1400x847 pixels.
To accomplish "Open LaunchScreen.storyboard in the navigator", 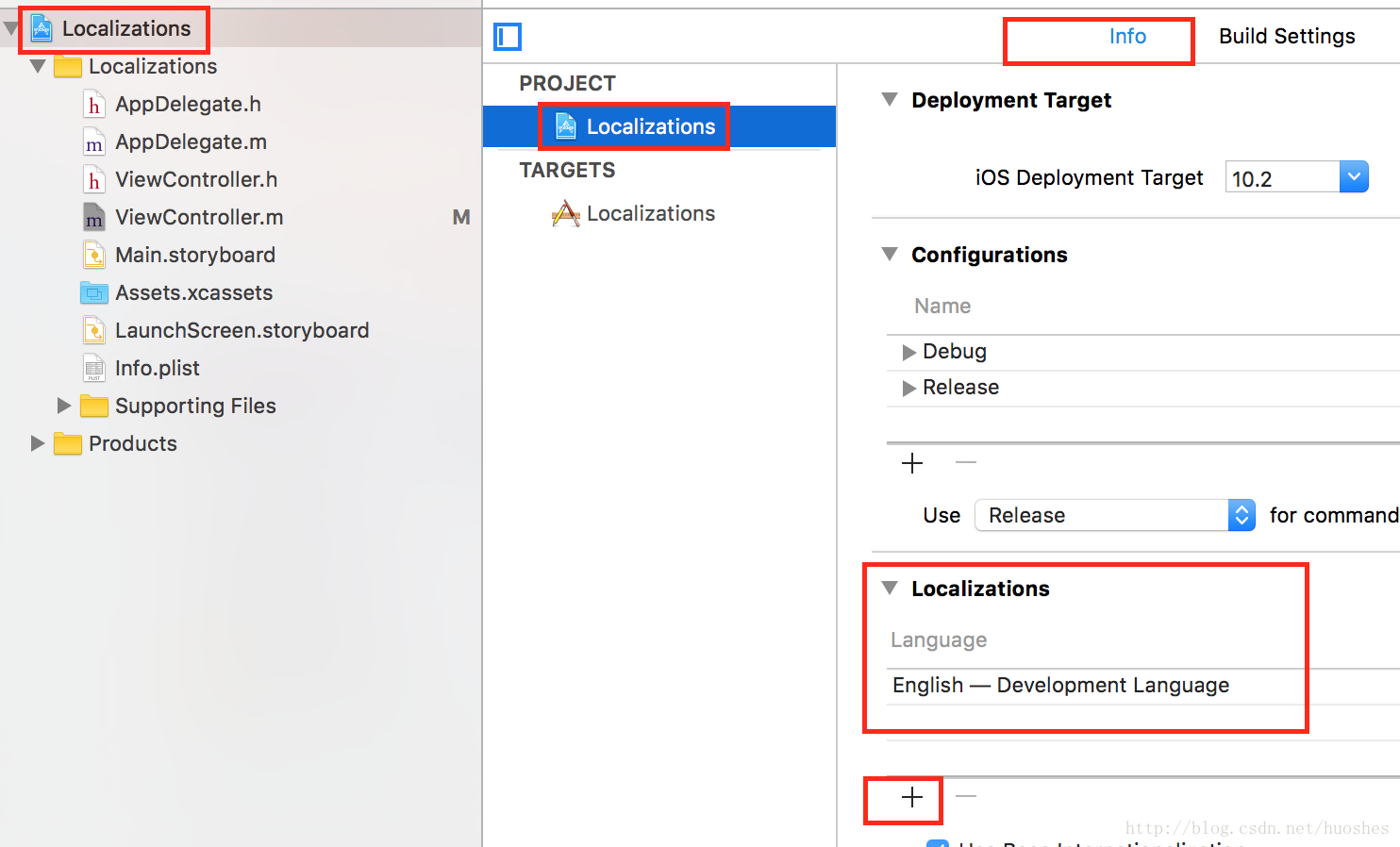I will [242, 330].
